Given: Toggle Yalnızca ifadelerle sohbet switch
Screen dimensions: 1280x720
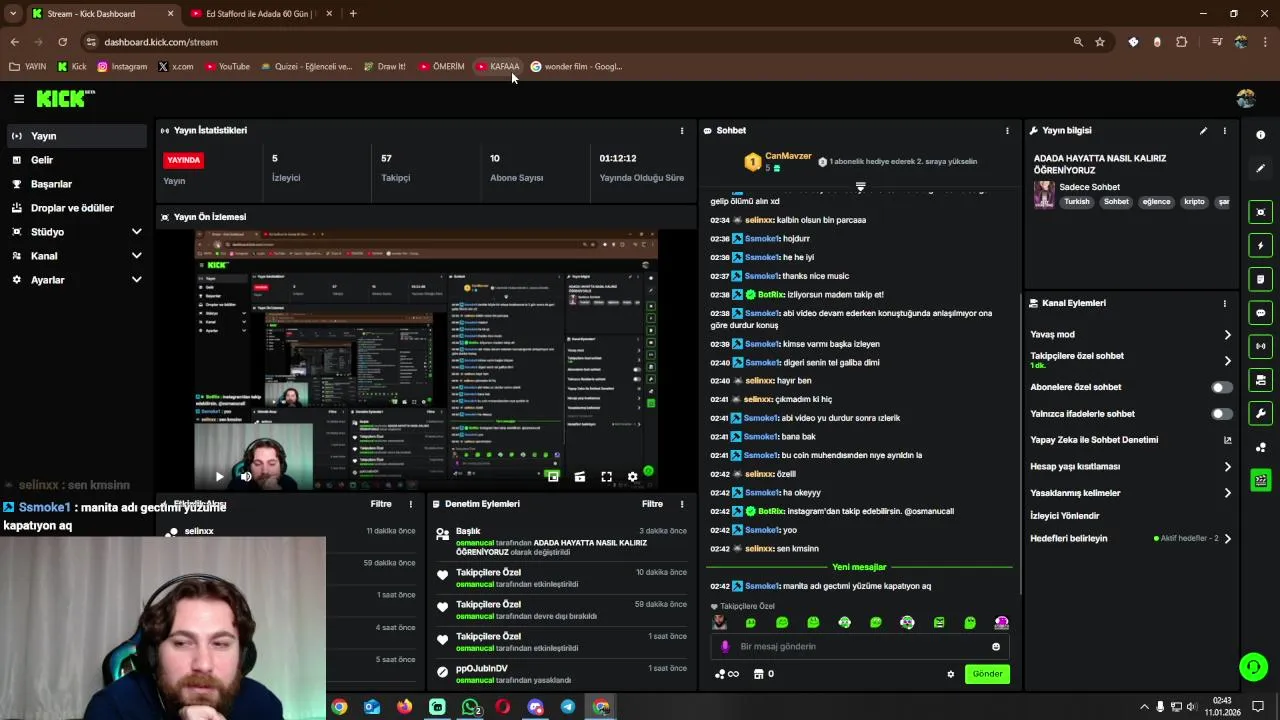Looking at the screenshot, I should click(1222, 414).
